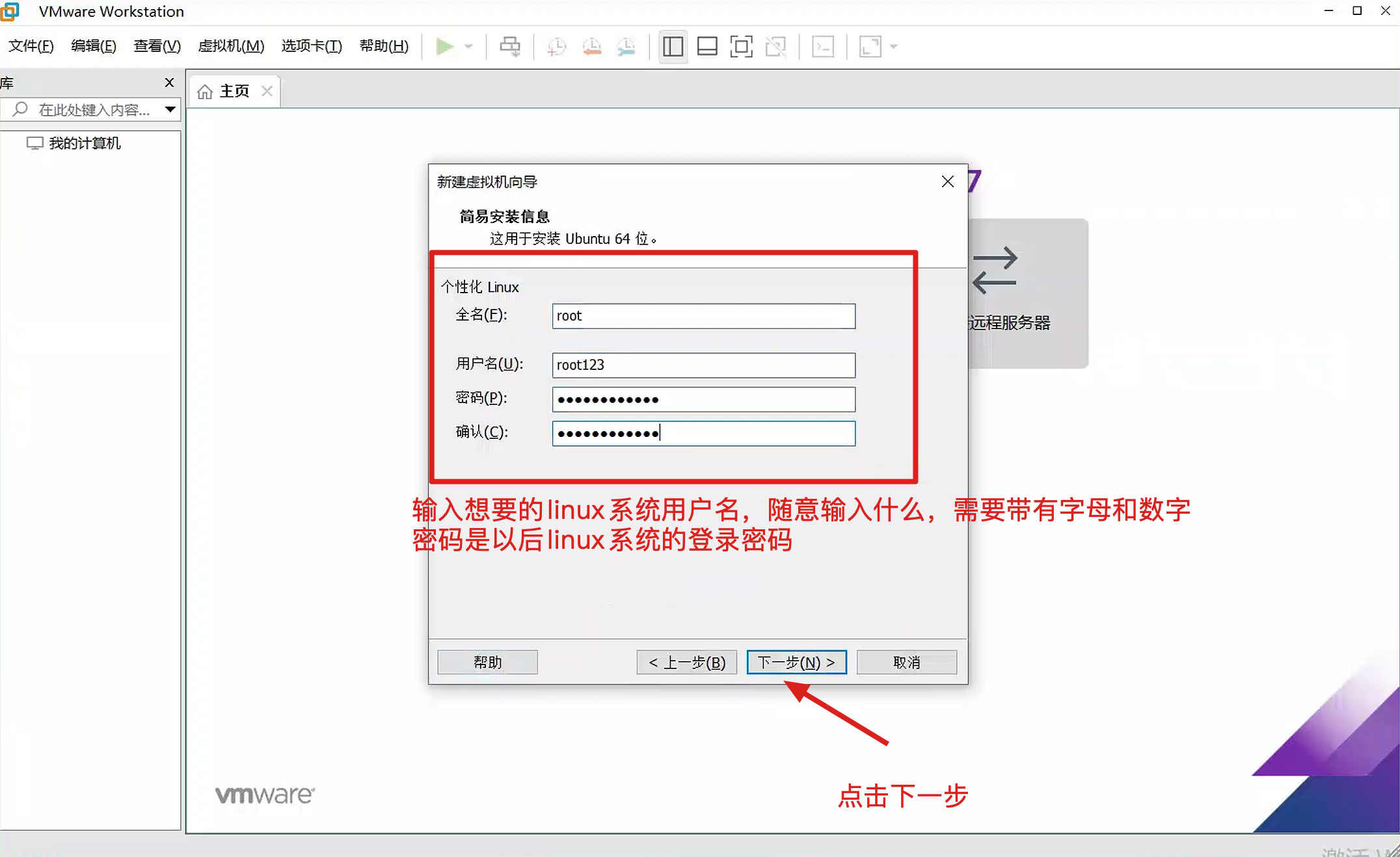Click the 密码 input field
Screen dimensions: 1400x857
(703, 399)
